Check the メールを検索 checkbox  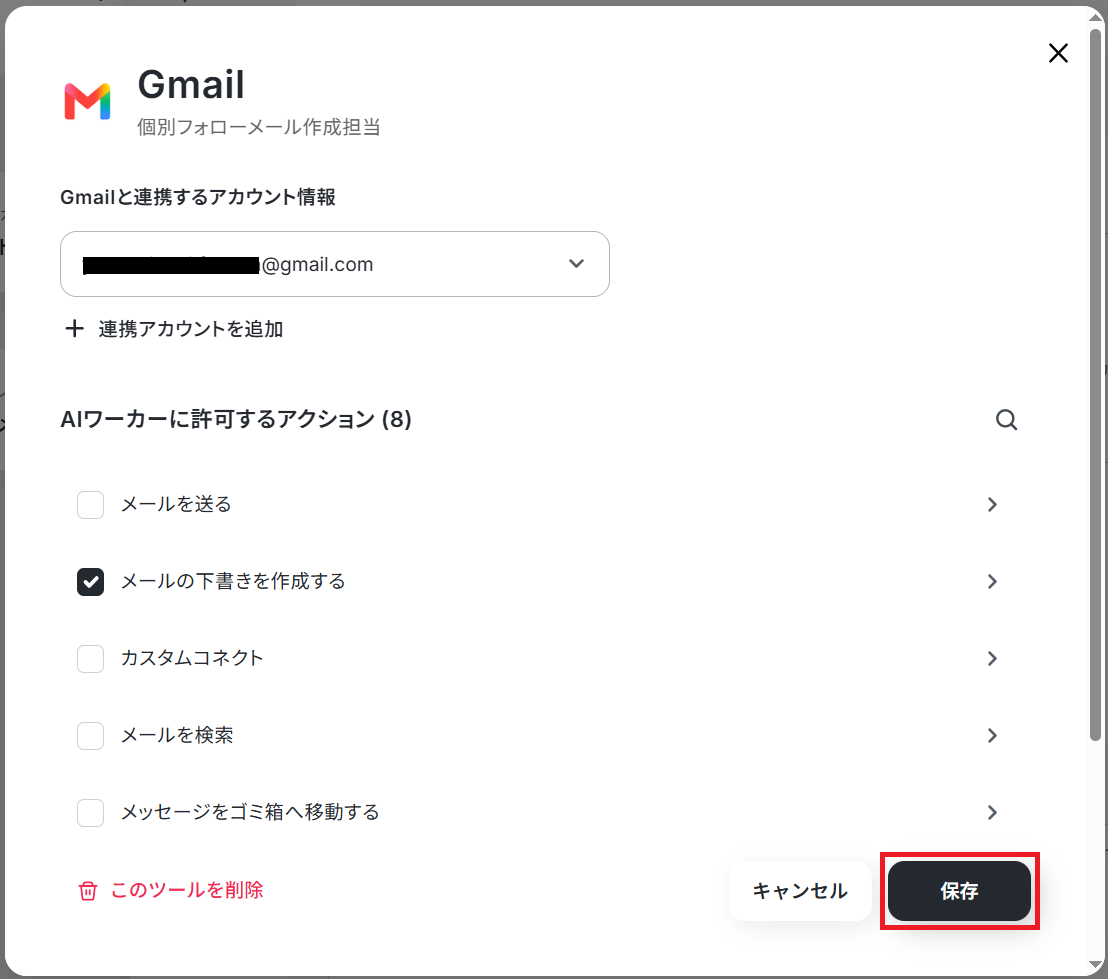pyautogui.click(x=90, y=736)
